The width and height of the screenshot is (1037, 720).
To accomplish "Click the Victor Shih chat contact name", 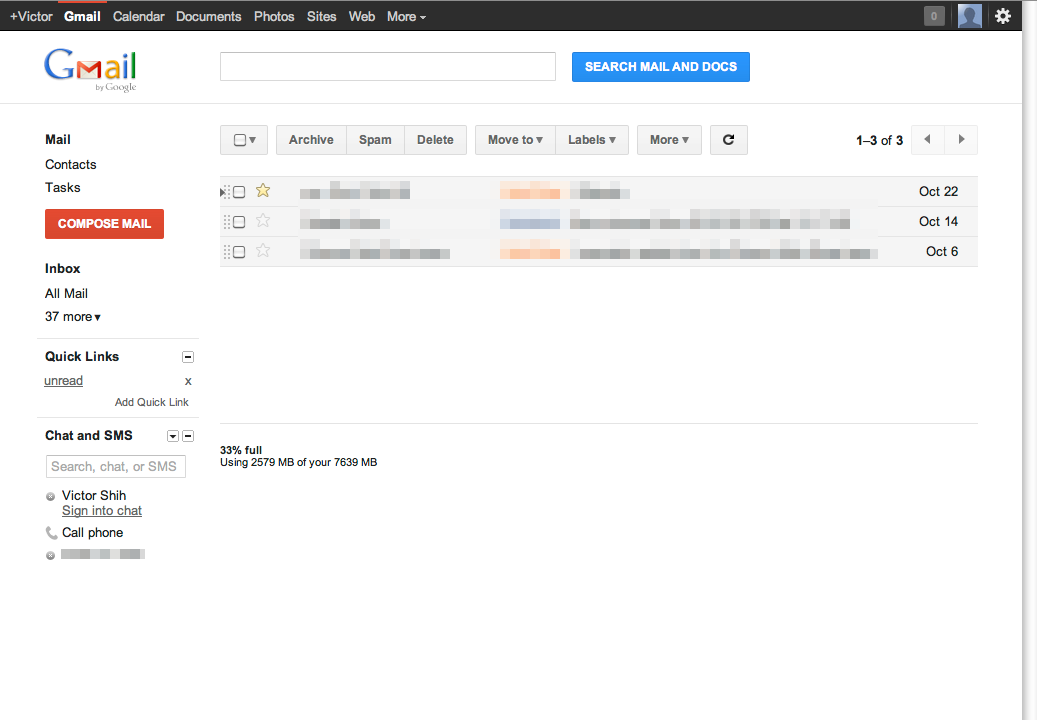I will point(94,495).
